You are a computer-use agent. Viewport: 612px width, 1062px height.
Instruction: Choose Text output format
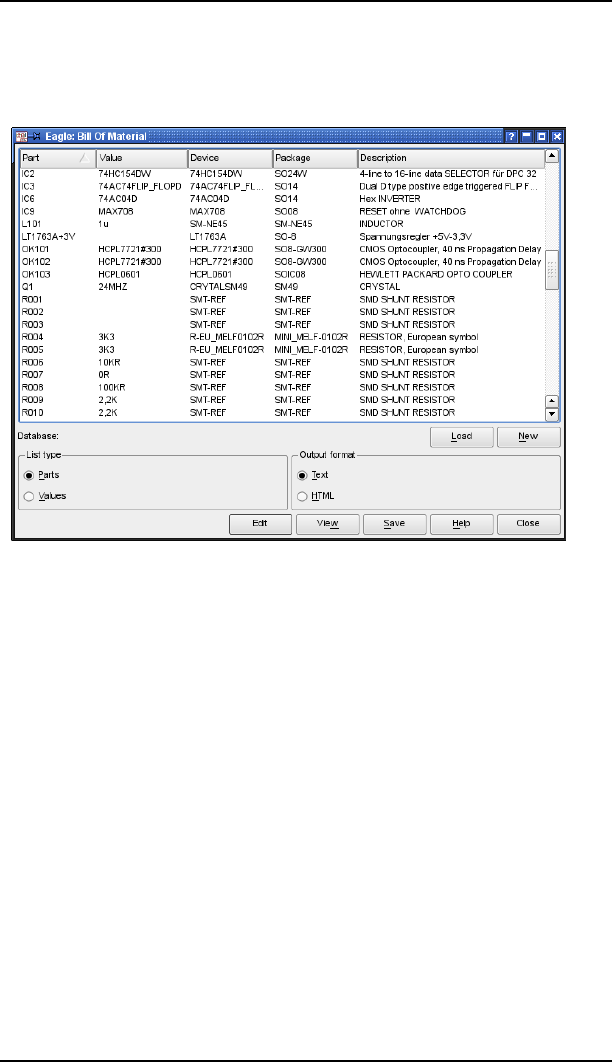[x=302, y=475]
